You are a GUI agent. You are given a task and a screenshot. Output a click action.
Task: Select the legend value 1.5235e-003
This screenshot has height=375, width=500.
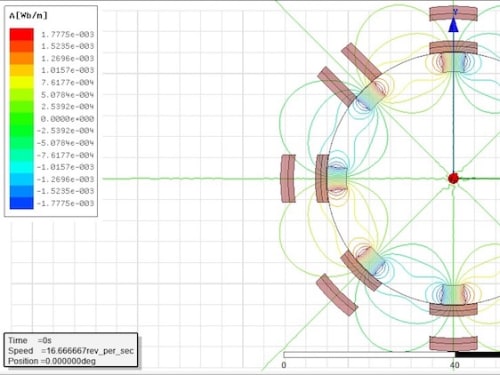[67, 46]
